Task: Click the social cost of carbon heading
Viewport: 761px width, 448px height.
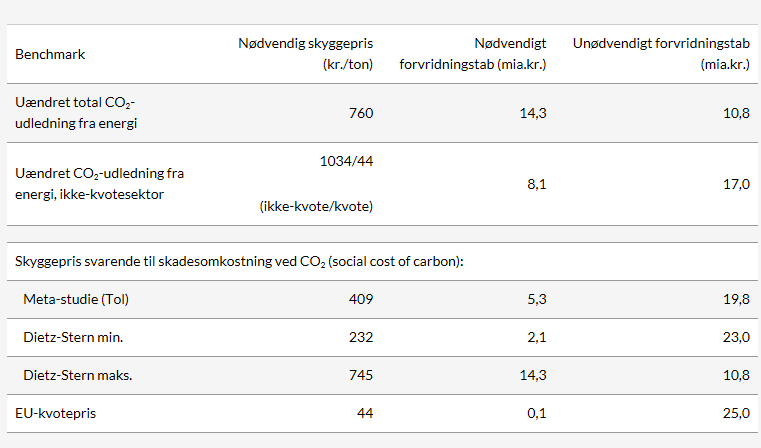Action: tap(239, 261)
